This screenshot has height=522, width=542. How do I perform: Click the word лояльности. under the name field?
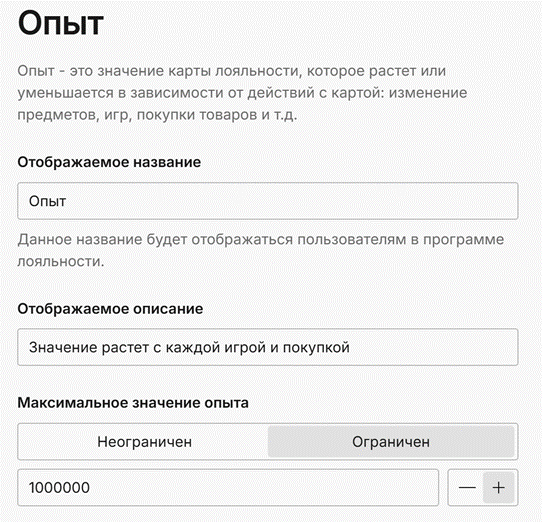61,262
